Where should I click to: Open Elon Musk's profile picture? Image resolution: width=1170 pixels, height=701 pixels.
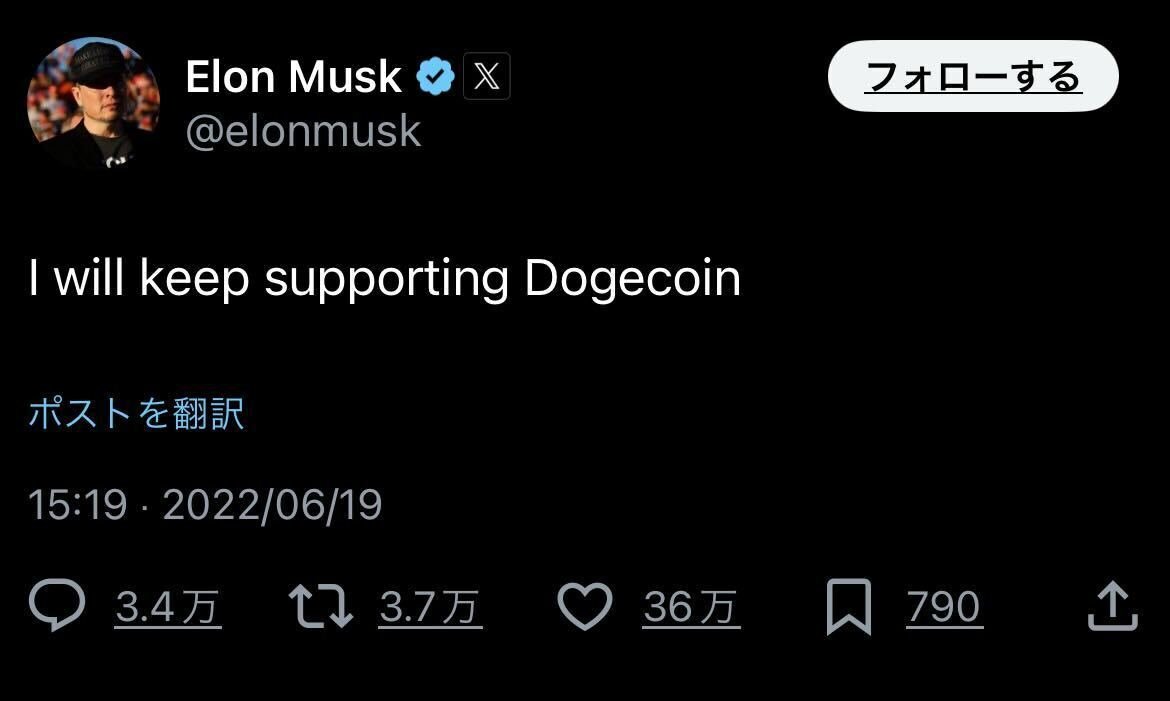93,103
